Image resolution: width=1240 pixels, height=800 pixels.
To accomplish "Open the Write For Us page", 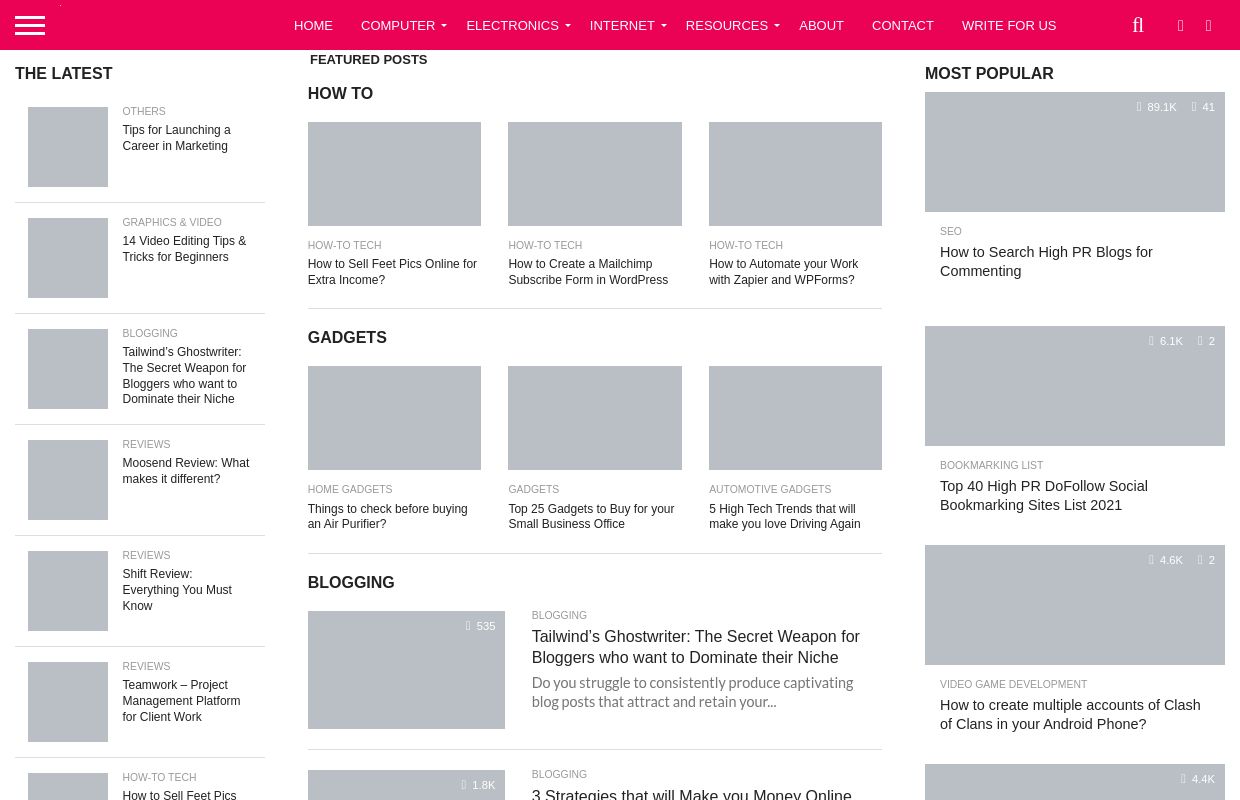I will coord(1008,25).
